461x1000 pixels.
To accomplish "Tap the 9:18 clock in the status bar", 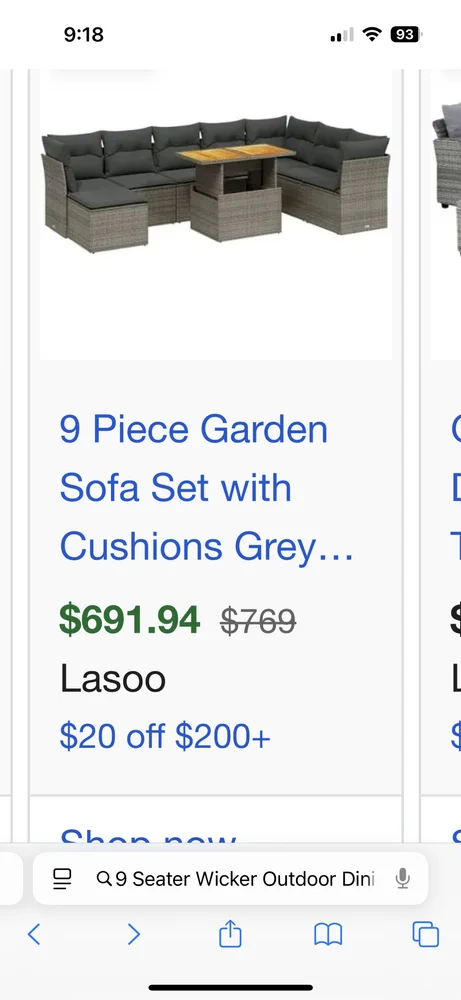I will pos(84,34).
